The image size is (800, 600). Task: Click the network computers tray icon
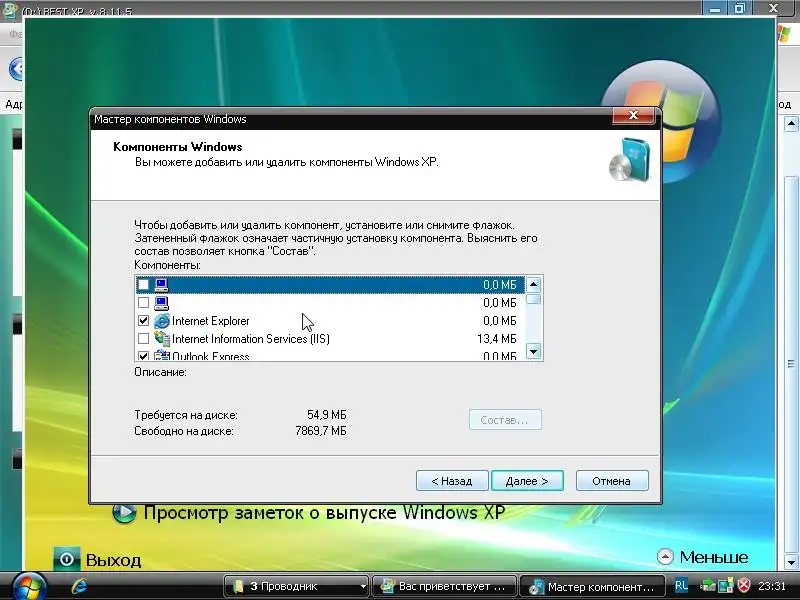(x=726, y=586)
